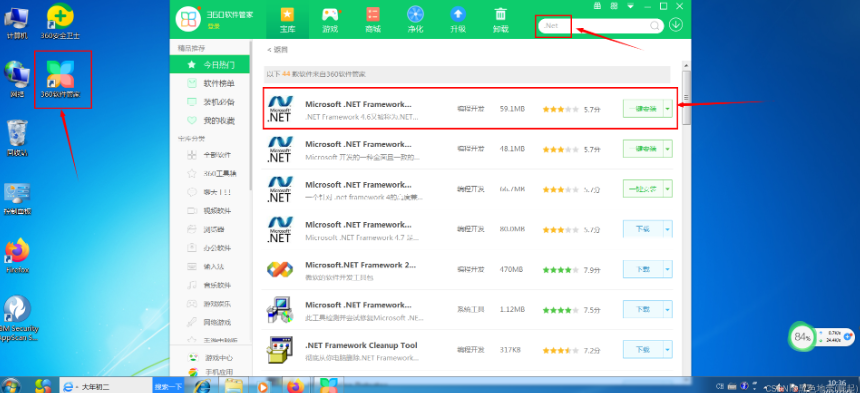Viewport: 860px width, 393px height.
Task: Click the 办公软件 category icon in sidebar
Action: pyautogui.click(x=191, y=248)
